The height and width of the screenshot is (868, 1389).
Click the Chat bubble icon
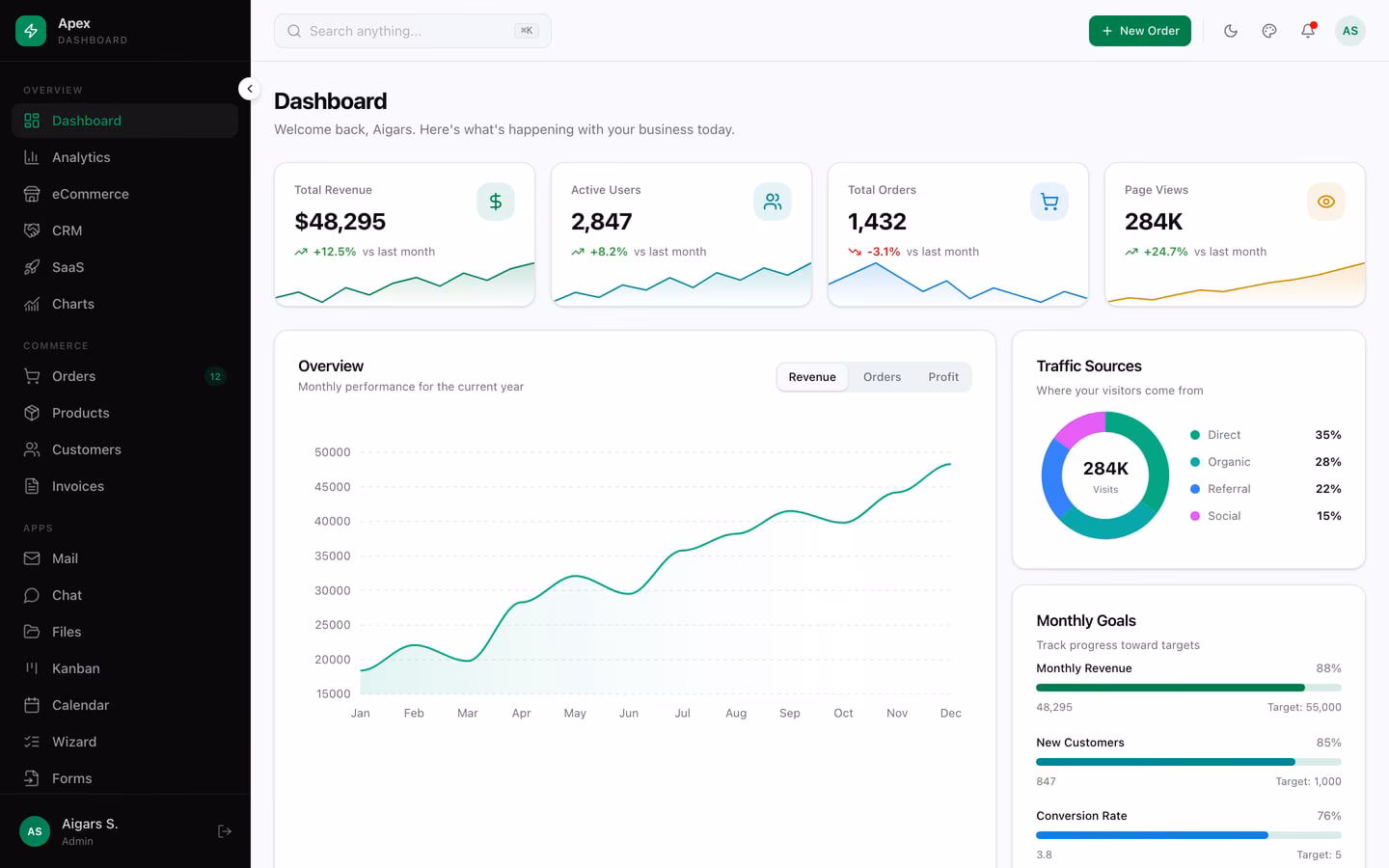pos(32,595)
